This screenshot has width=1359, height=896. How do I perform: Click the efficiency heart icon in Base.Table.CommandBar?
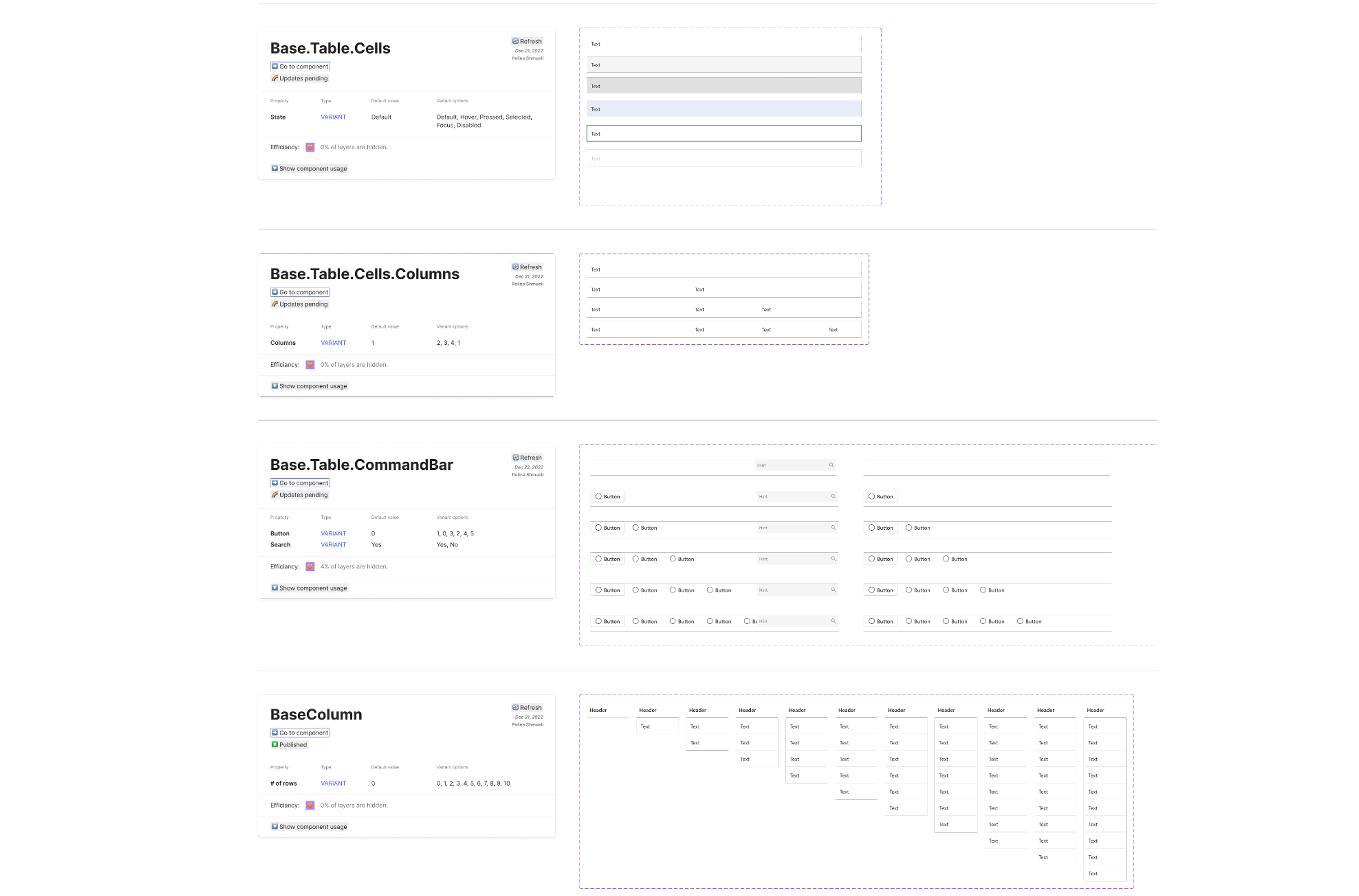tap(310, 567)
